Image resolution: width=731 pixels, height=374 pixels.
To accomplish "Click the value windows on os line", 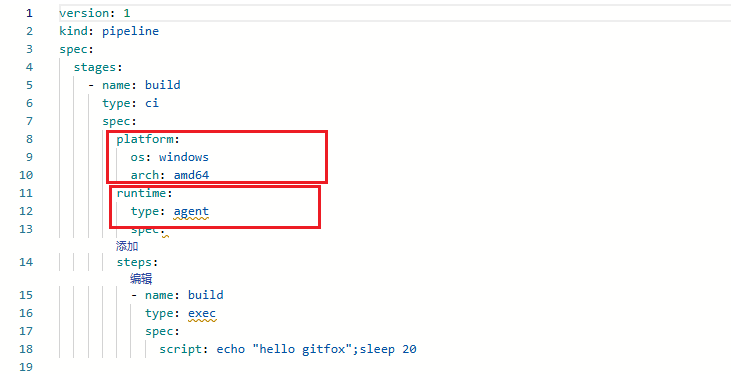I will point(184,157).
